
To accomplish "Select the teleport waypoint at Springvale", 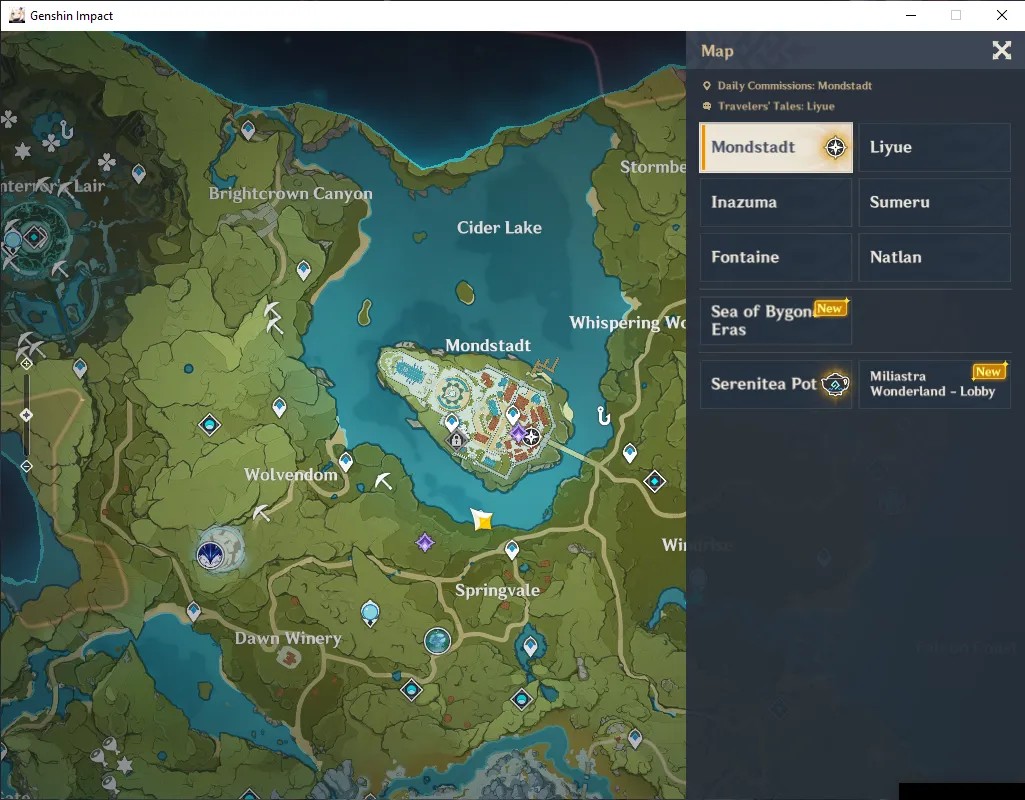I will [512, 550].
